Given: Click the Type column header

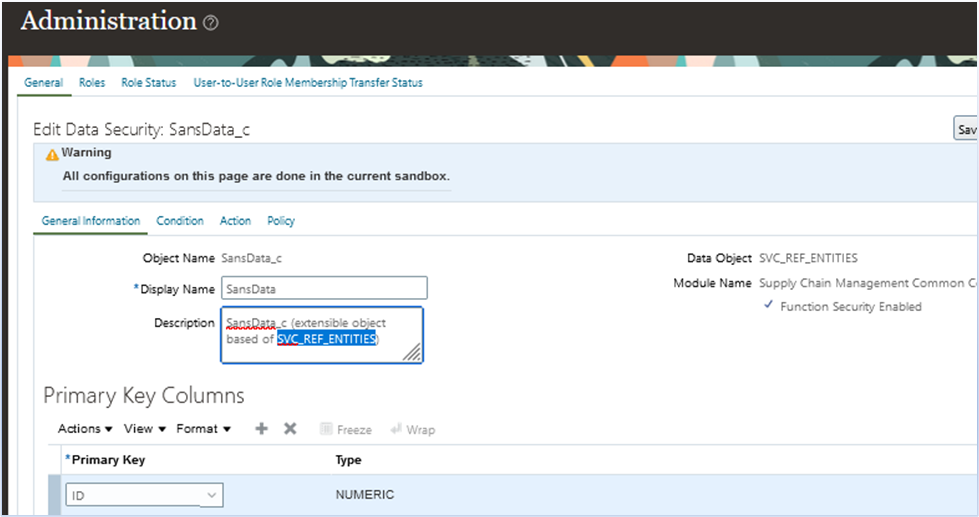Looking at the screenshot, I should pyautogui.click(x=348, y=460).
